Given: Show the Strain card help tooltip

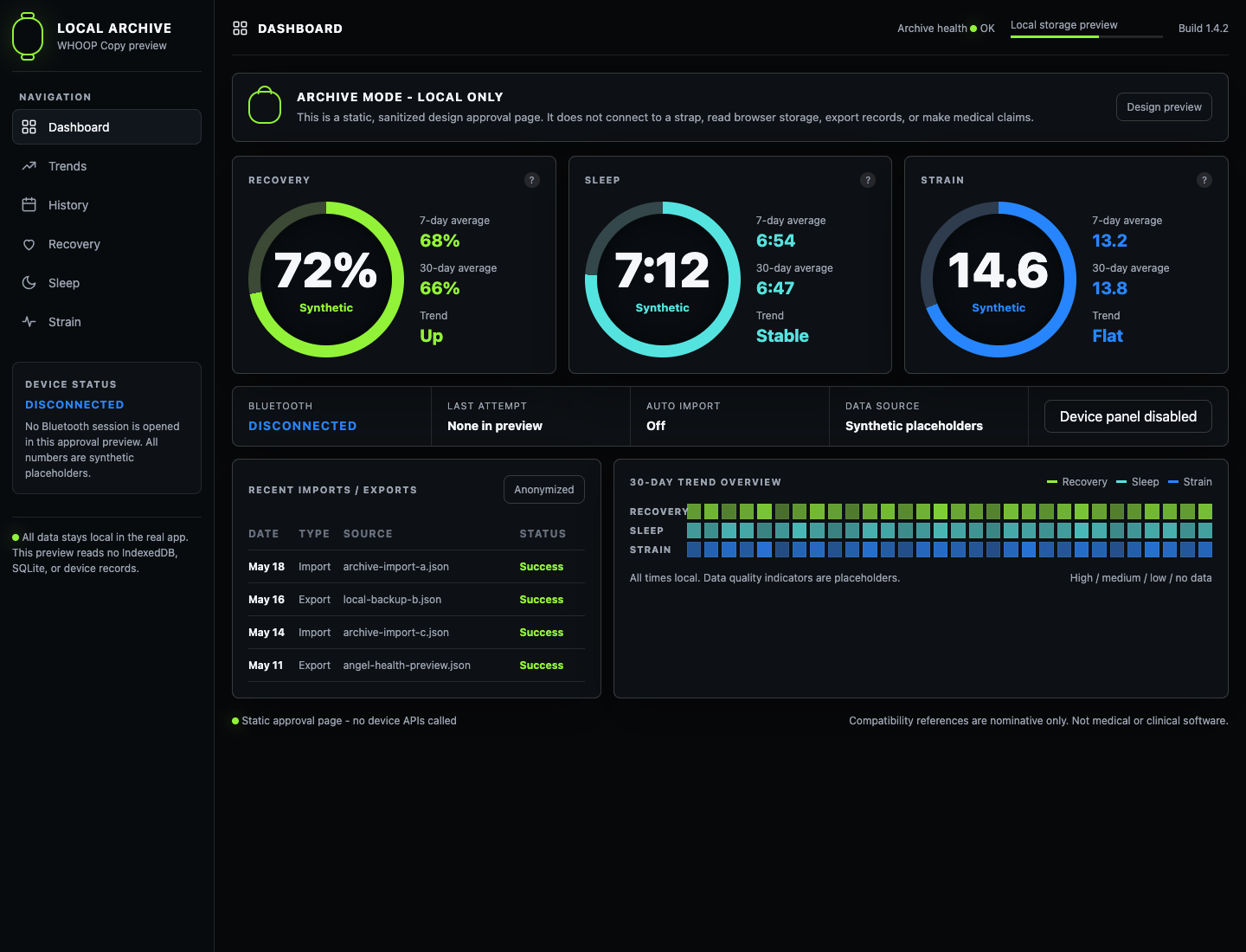Looking at the screenshot, I should (x=1204, y=180).
